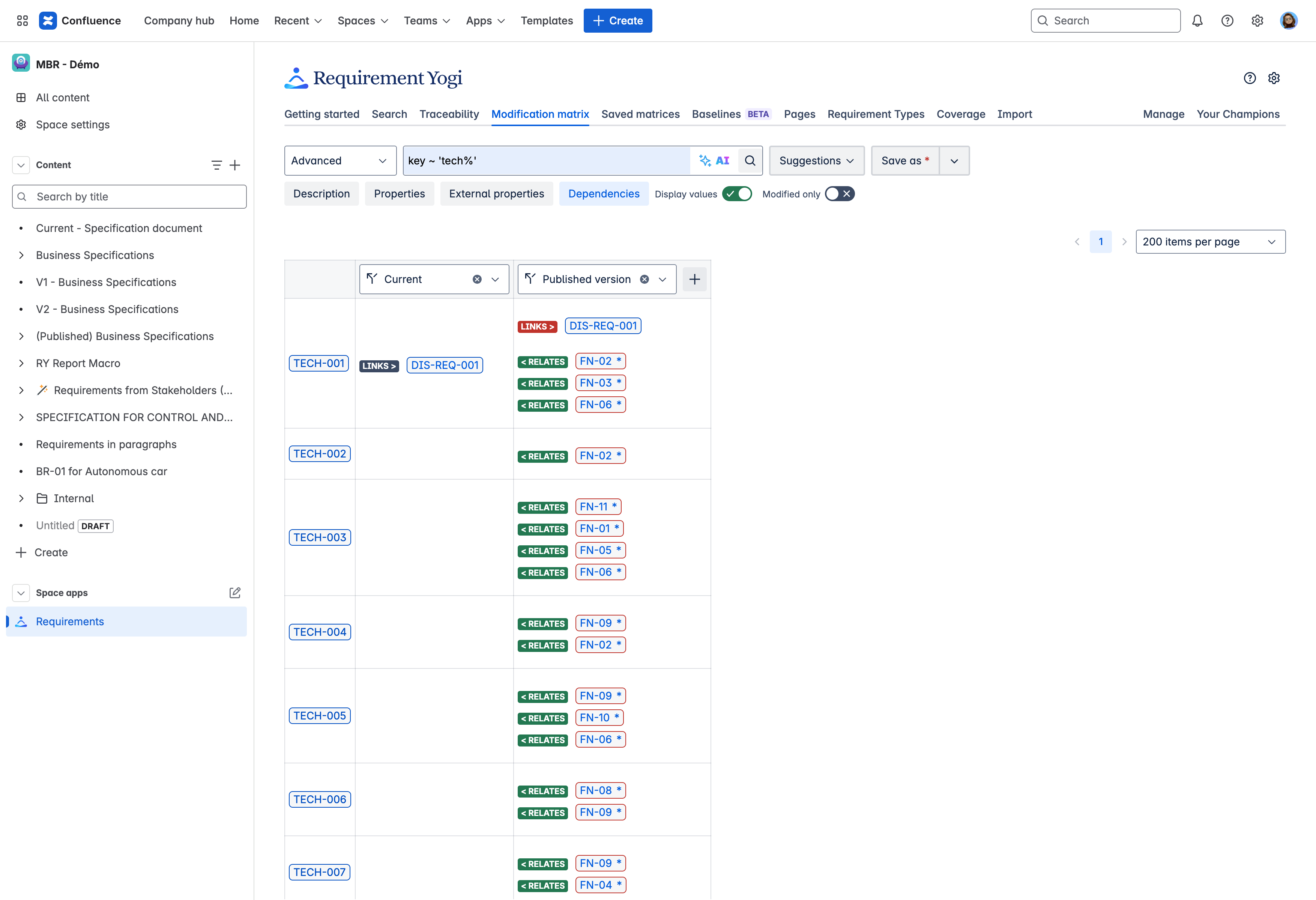The image size is (1316, 900).
Task: Add a new column with the plus button
Action: point(694,279)
